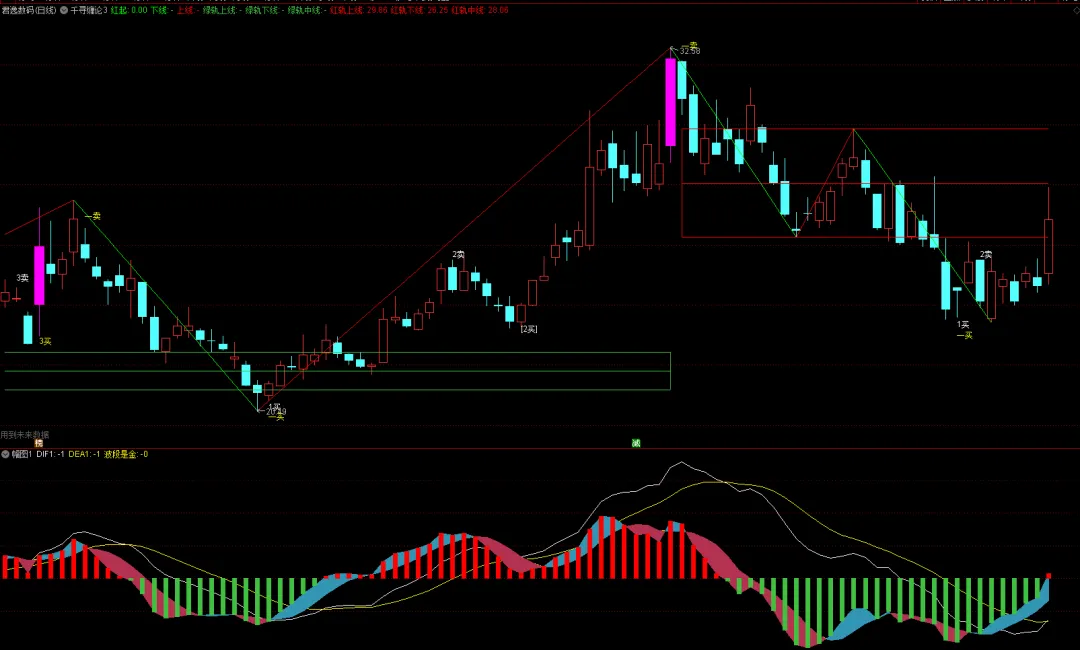Select the magenta candlestick near 3卖
This screenshot has height=650, width=1080.
click(39, 275)
